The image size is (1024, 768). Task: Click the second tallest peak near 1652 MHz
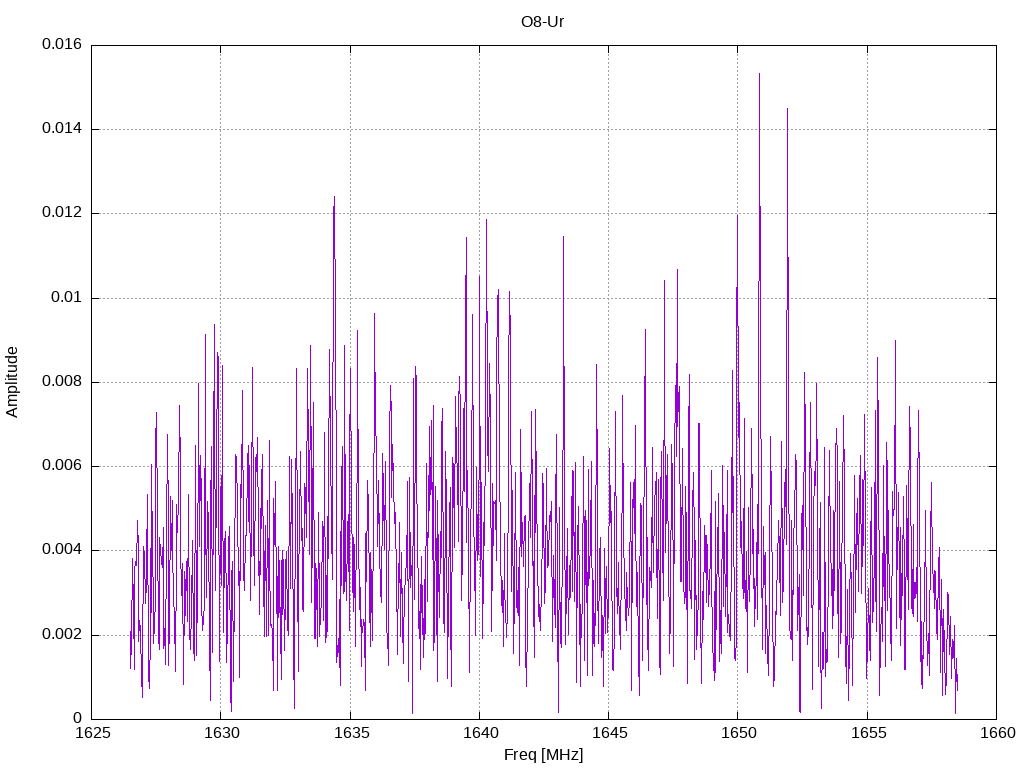tap(787, 110)
